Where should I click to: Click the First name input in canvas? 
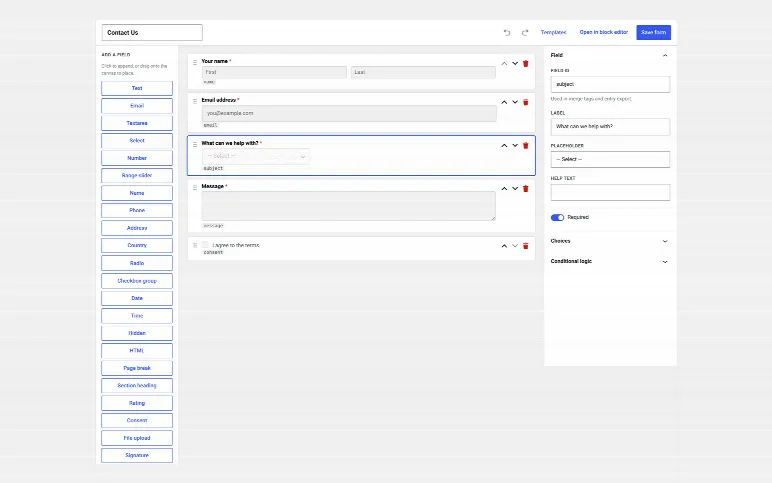point(274,72)
